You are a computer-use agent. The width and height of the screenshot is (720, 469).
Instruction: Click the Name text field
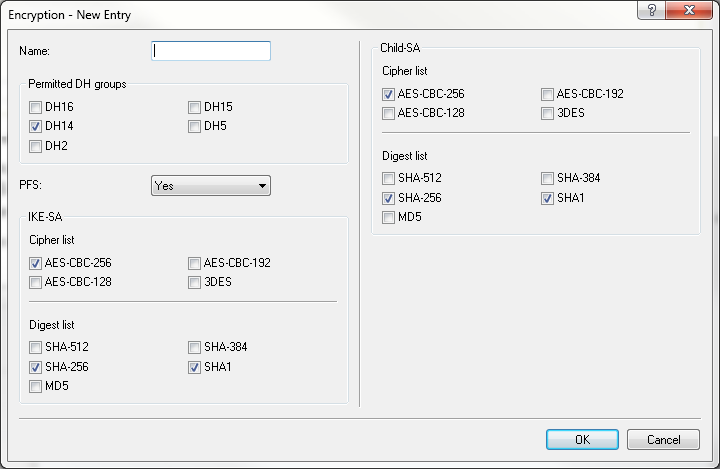tap(211, 51)
